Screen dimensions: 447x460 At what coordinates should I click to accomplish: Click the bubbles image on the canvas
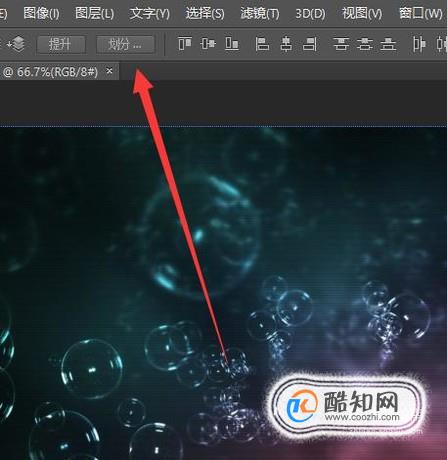click(223, 293)
